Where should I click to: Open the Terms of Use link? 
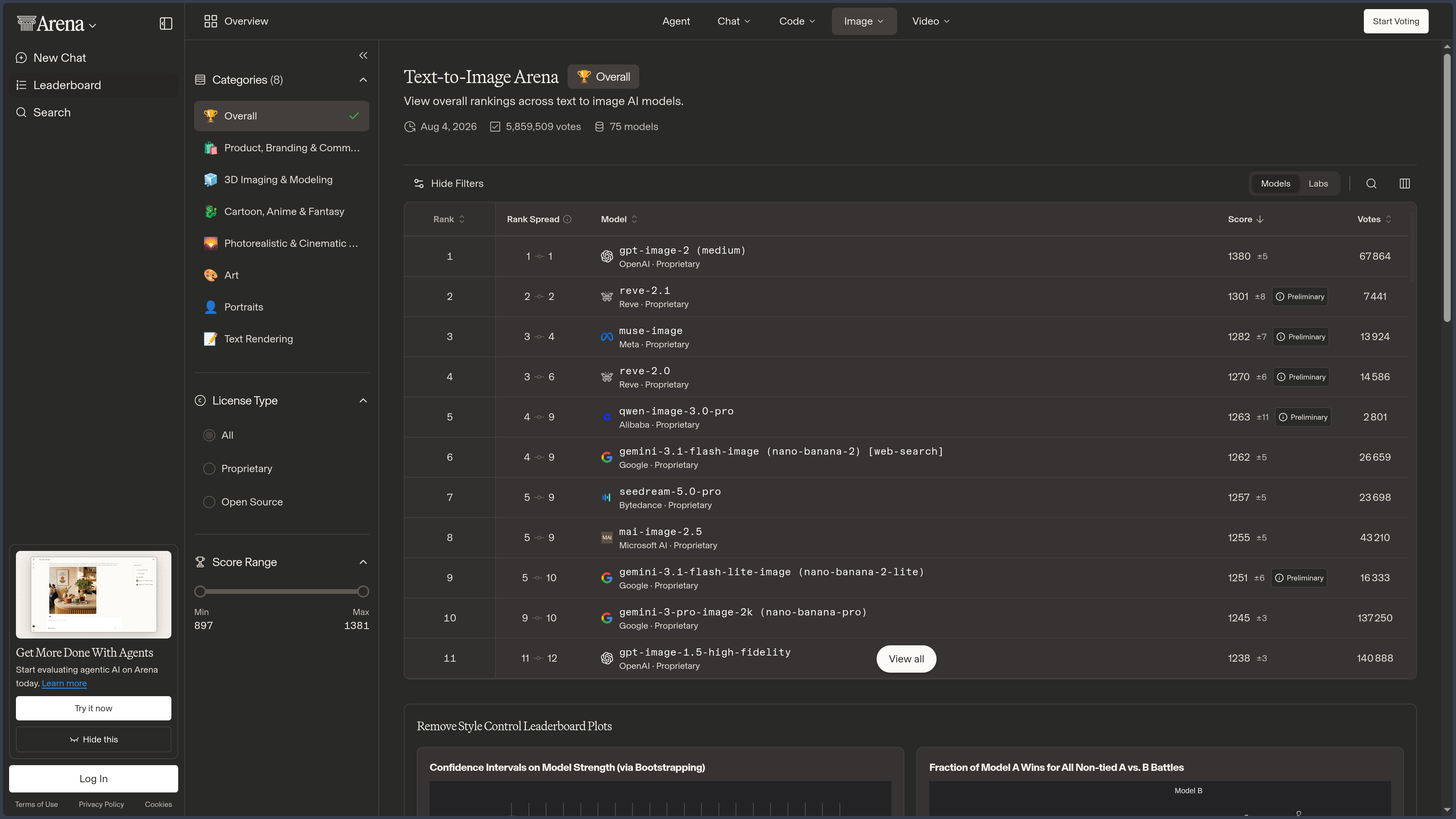[36, 804]
